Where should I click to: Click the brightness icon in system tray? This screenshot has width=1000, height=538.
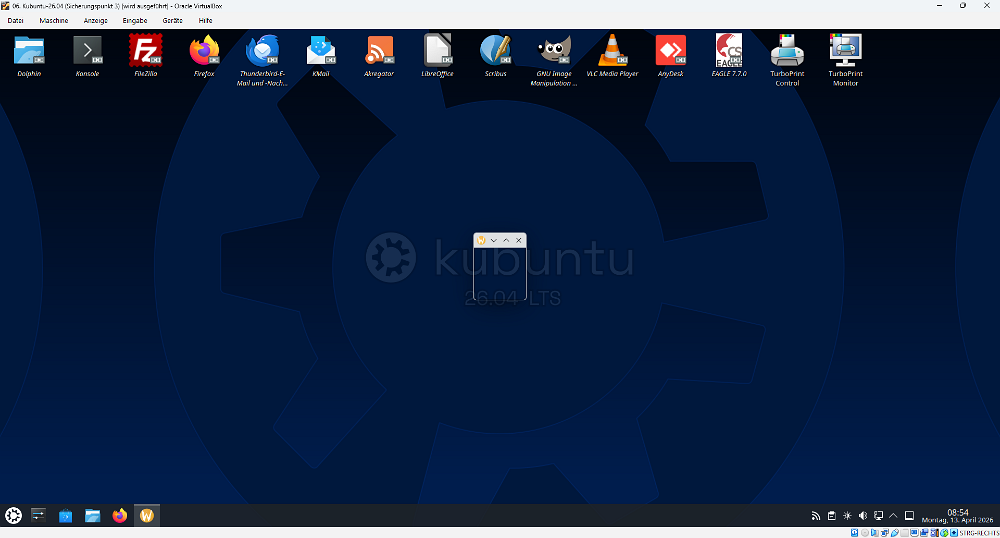[x=847, y=516]
